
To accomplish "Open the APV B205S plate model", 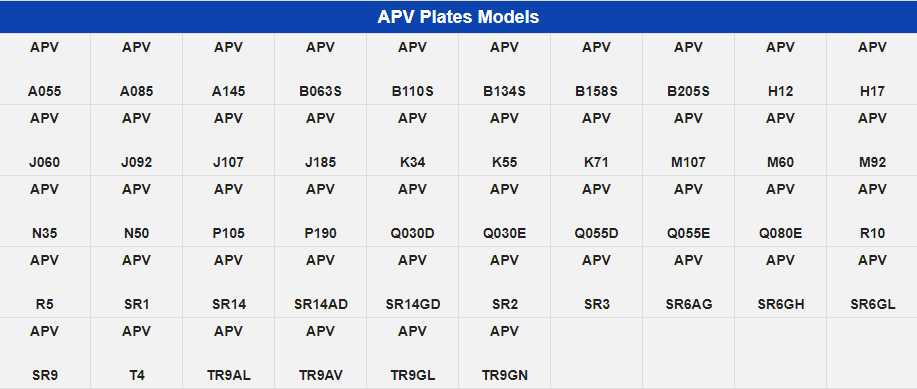I will click(x=688, y=69).
